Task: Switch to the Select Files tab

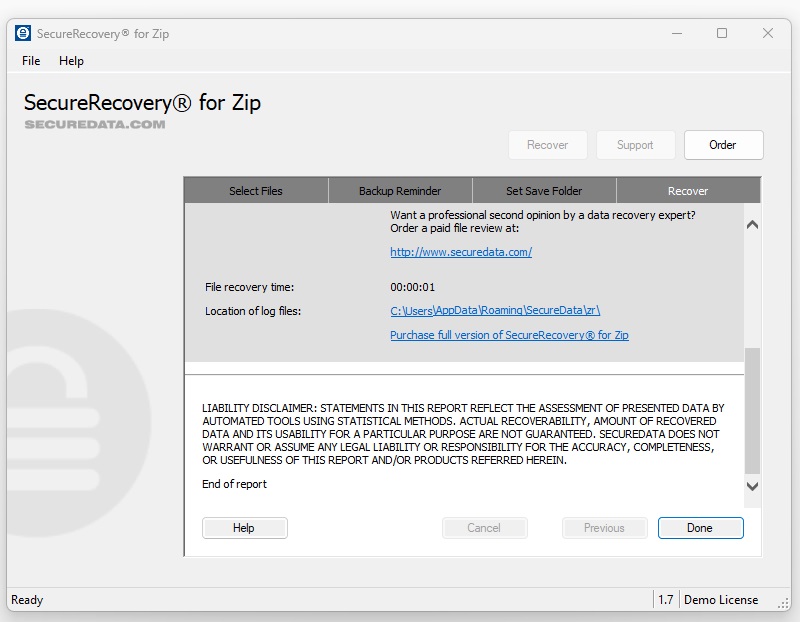Action: coord(255,190)
